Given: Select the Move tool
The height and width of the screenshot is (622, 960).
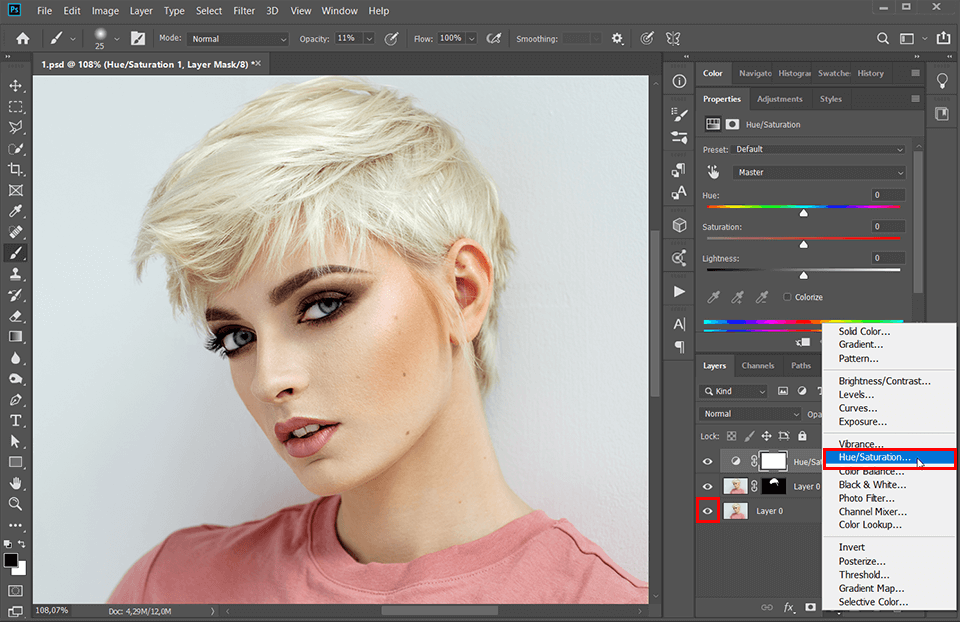Looking at the screenshot, I should [x=16, y=85].
